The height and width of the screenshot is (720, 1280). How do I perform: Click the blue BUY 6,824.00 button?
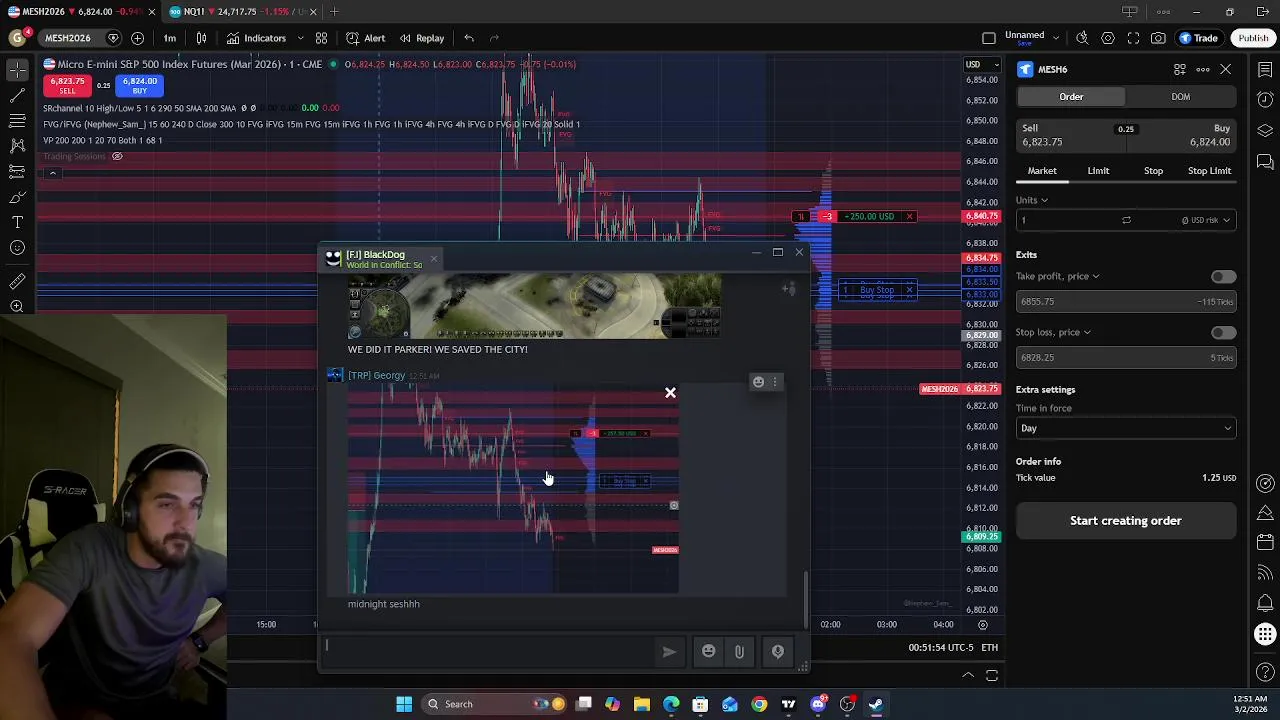pyautogui.click(x=139, y=86)
